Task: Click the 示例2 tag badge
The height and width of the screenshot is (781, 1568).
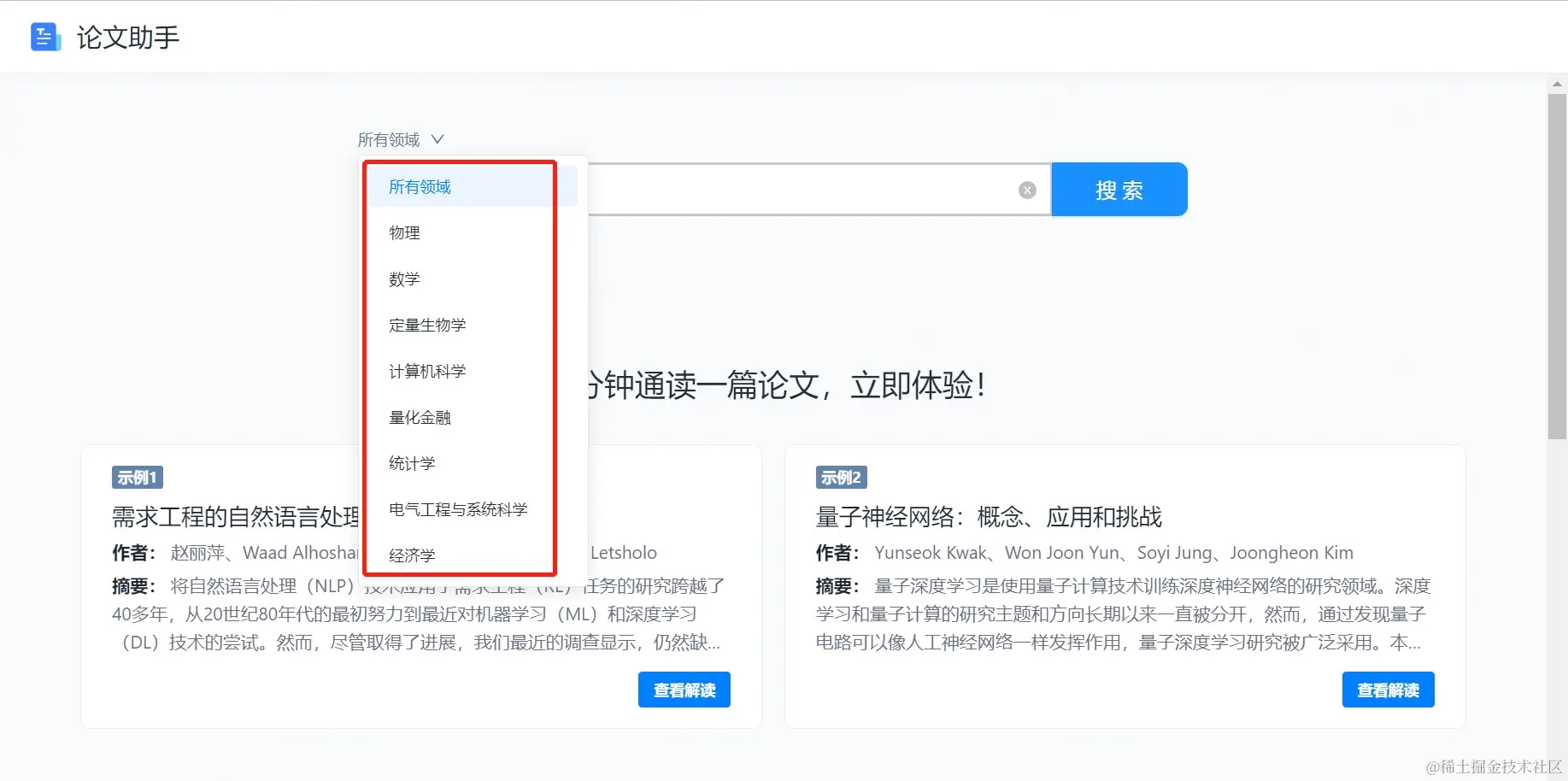Action: [841, 477]
